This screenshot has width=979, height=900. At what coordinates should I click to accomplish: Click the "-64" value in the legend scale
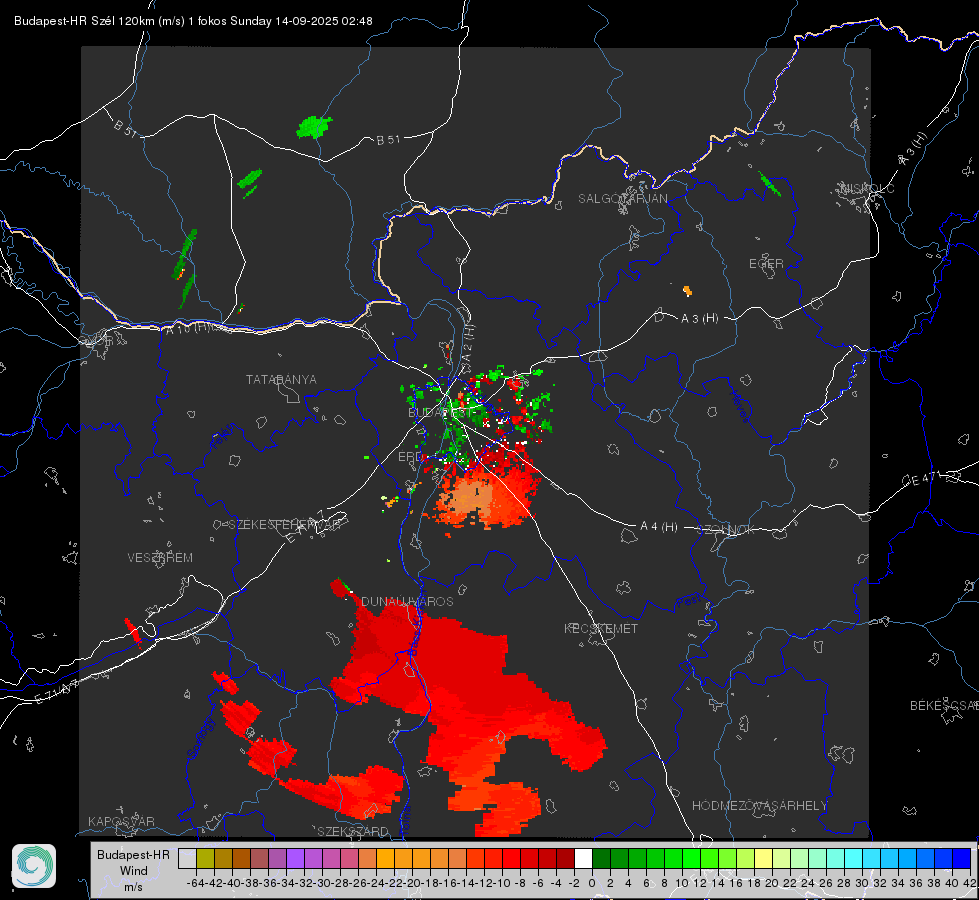[196, 883]
